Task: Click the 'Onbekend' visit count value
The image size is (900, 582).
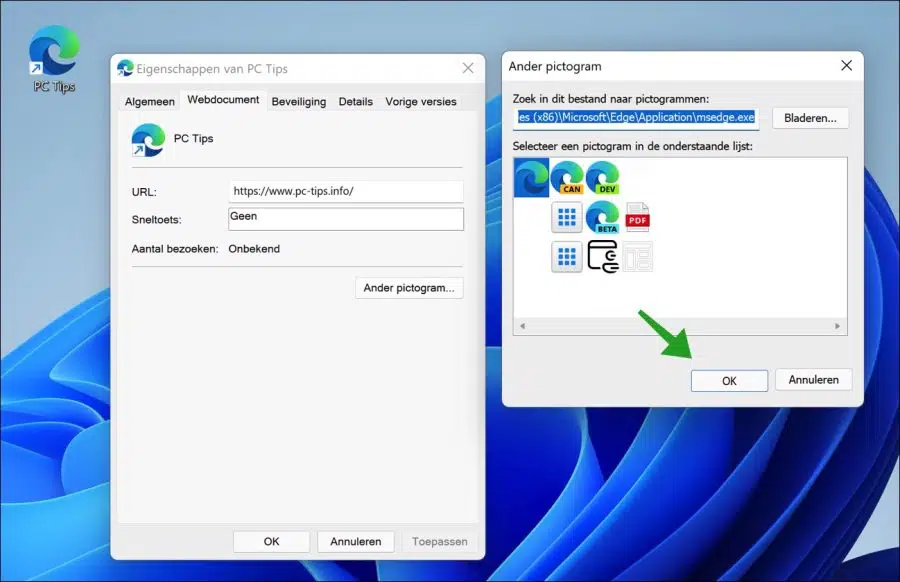Action: [x=254, y=249]
